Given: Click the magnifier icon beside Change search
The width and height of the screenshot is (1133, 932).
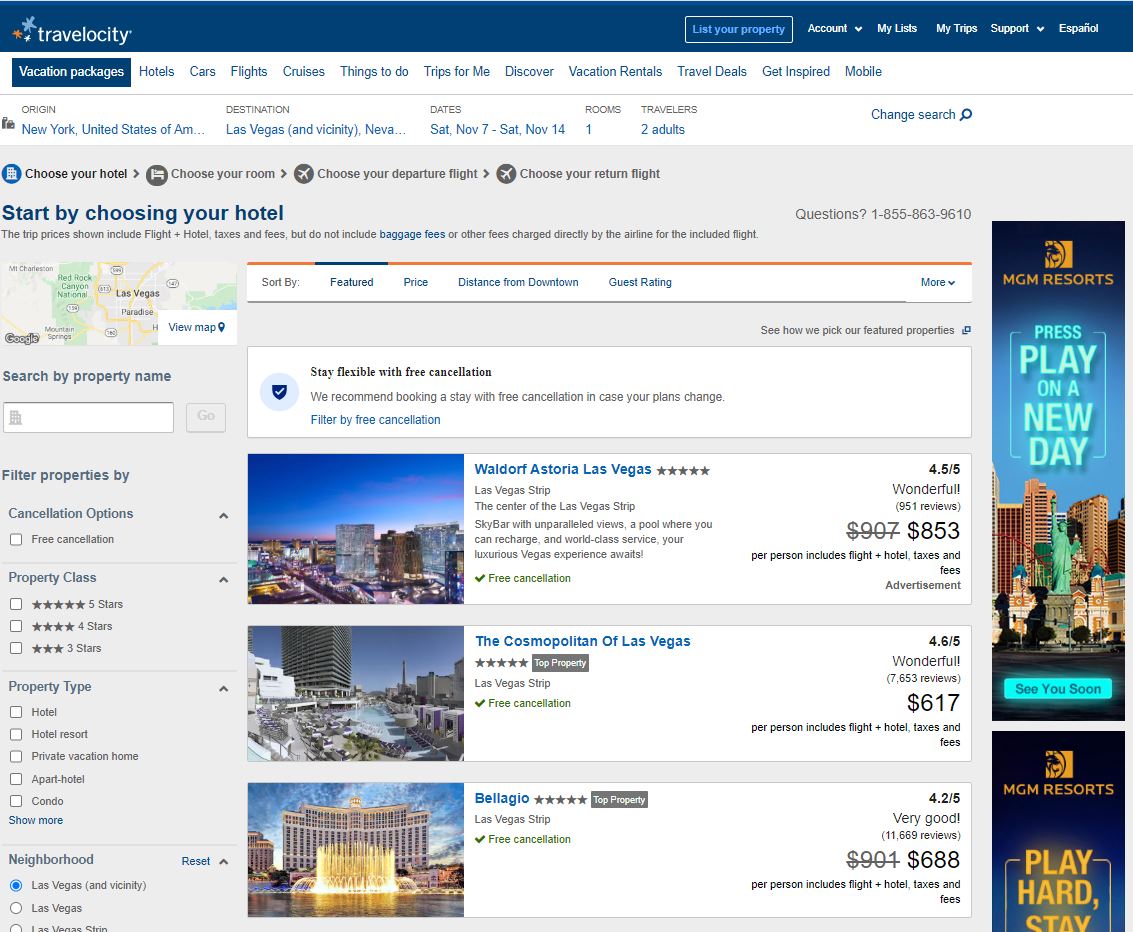Looking at the screenshot, I should [x=966, y=114].
